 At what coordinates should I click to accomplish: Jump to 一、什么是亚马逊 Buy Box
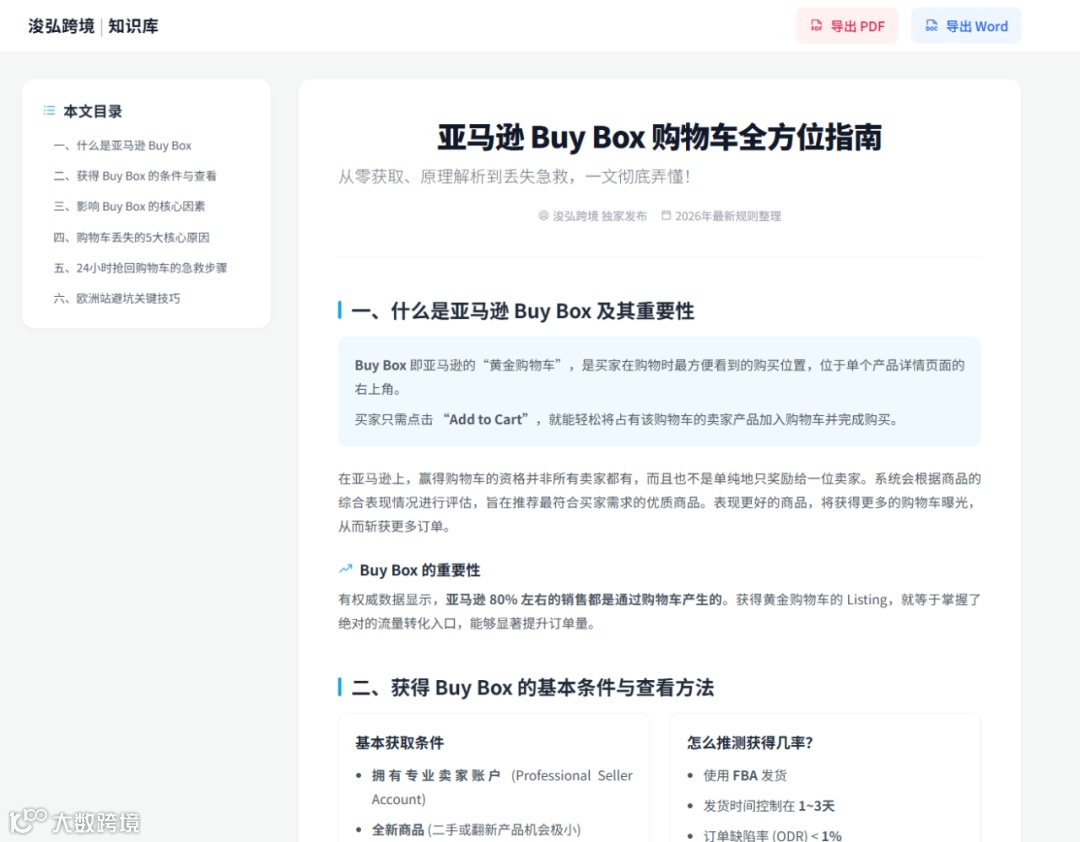tap(123, 145)
